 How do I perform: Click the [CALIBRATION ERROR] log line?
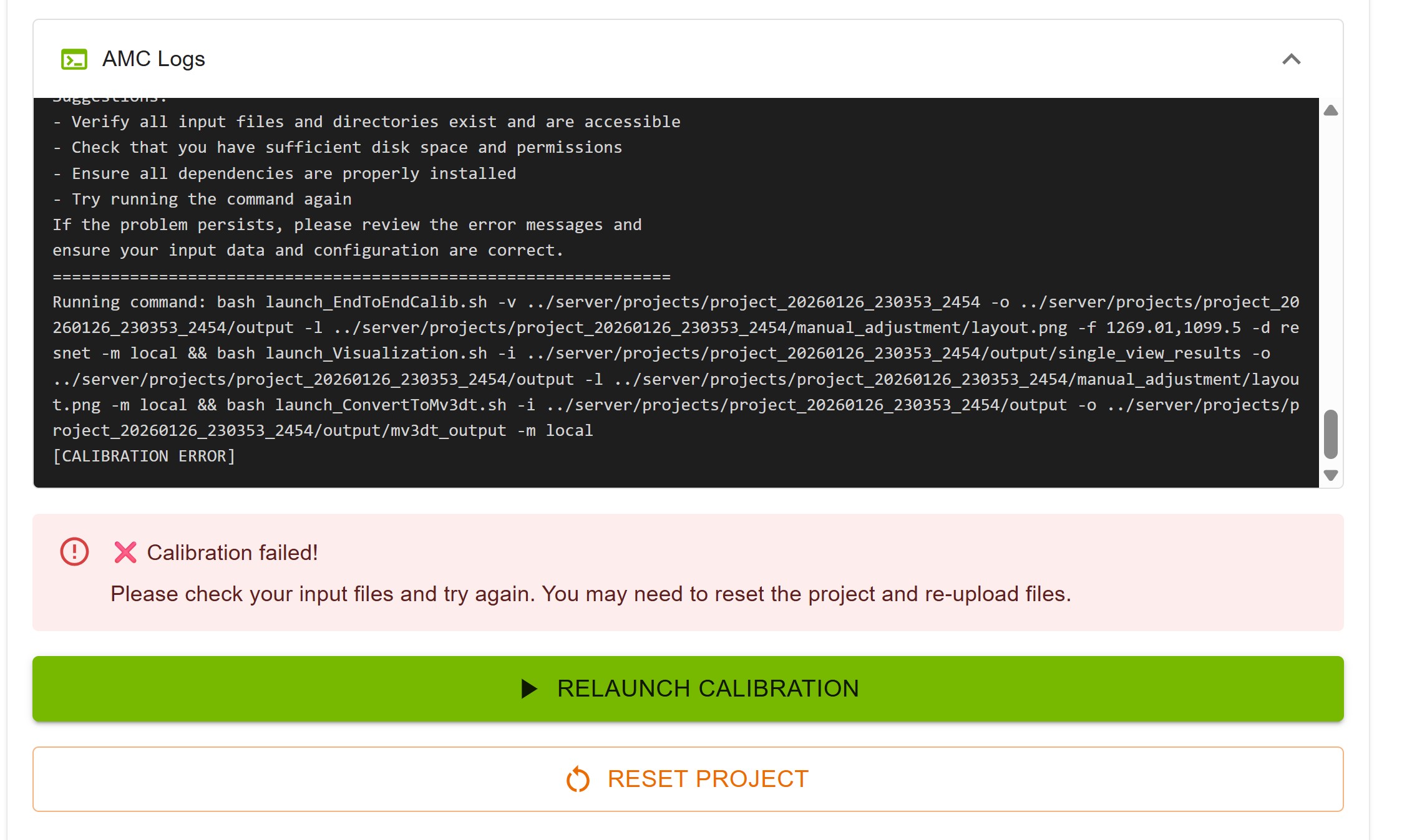point(144,456)
